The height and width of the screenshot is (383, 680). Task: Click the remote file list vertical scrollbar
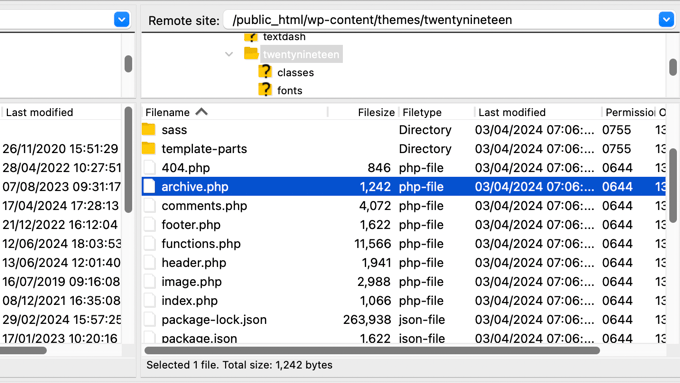click(x=673, y=185)
